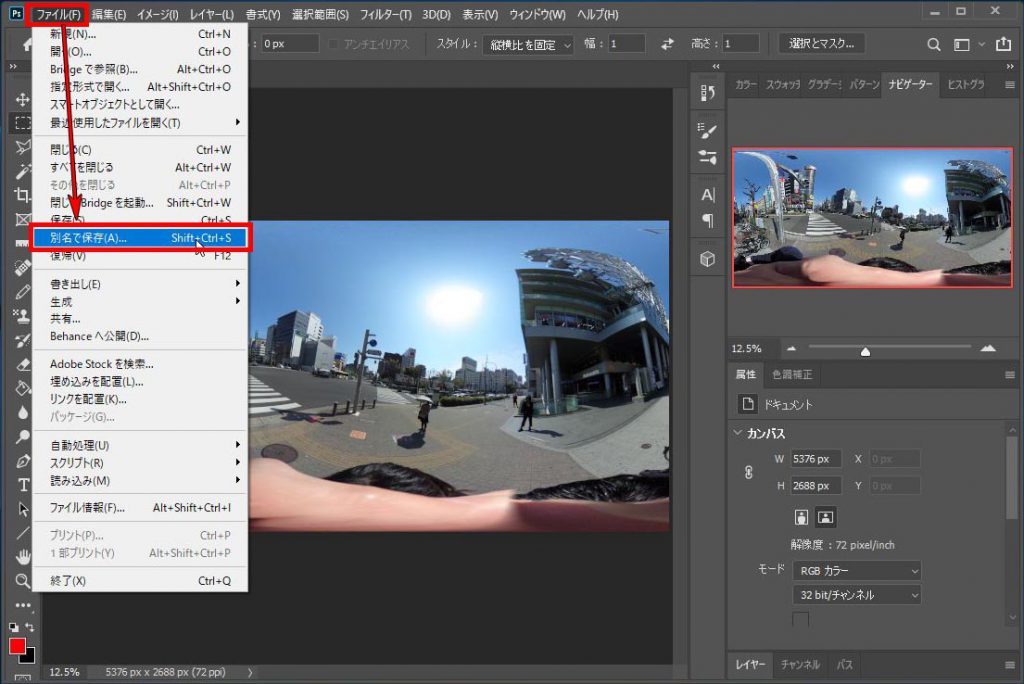The height and width of the screenshot is (684, 1024).
Task: Select the Pen tool
Action: coord(22,461)
